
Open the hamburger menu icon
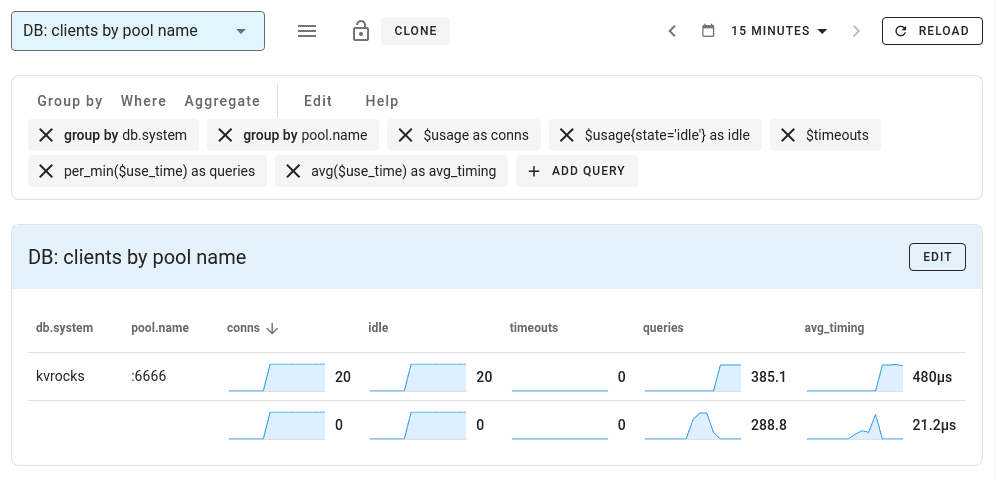pos(307,31)
